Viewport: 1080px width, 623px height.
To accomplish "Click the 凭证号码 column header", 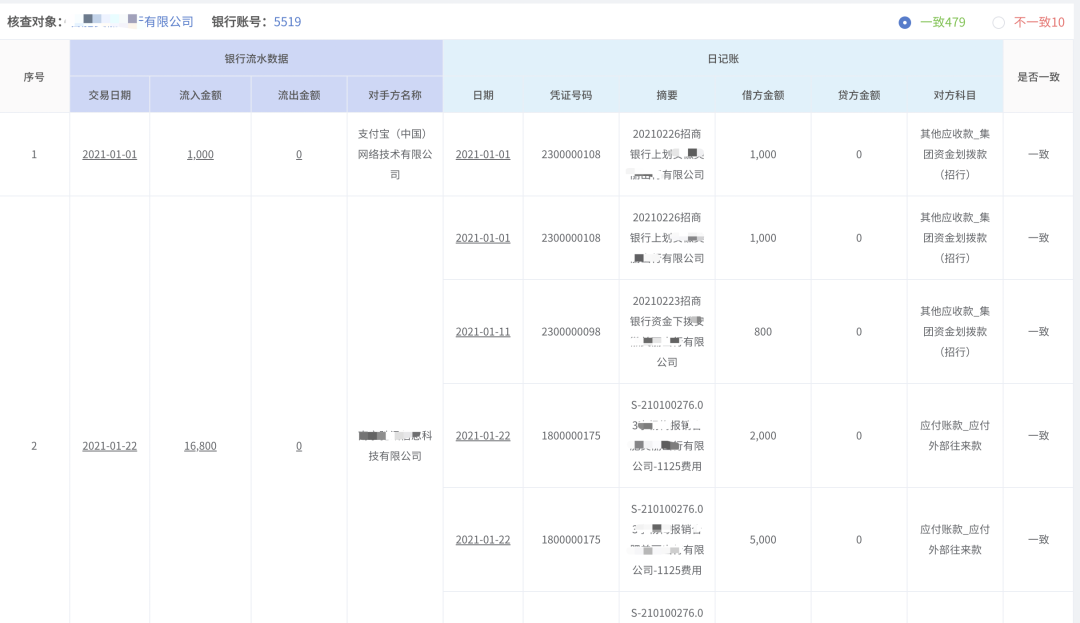I will (x=571, y=95).
